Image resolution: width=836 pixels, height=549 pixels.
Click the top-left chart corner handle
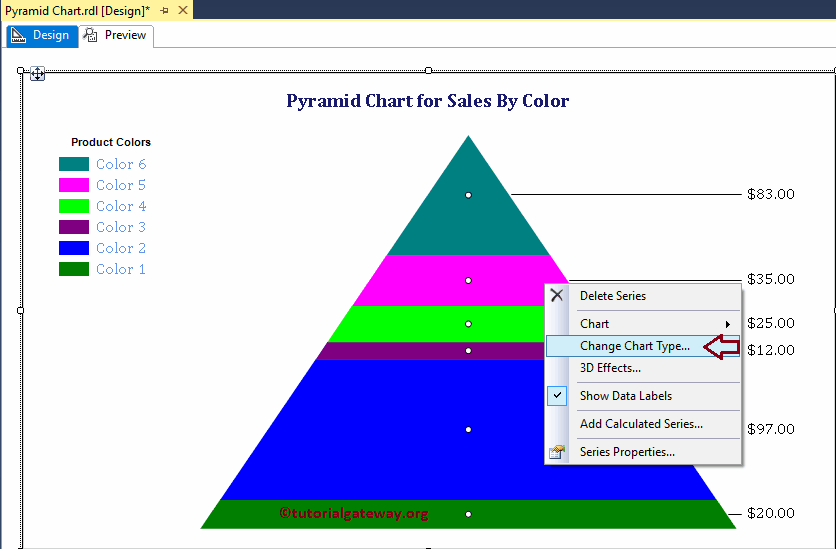(20, 70)
